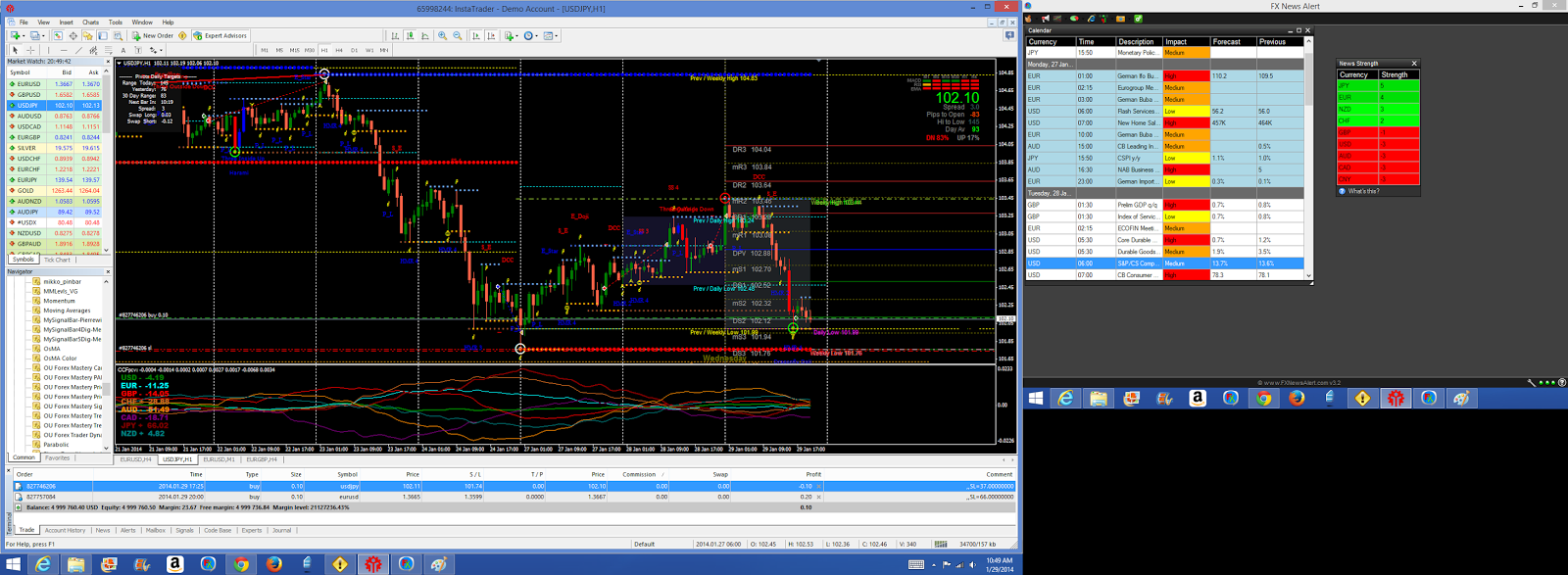
Task: Open the Strategy Tester toolbar icon
Action: click(118, 35)
